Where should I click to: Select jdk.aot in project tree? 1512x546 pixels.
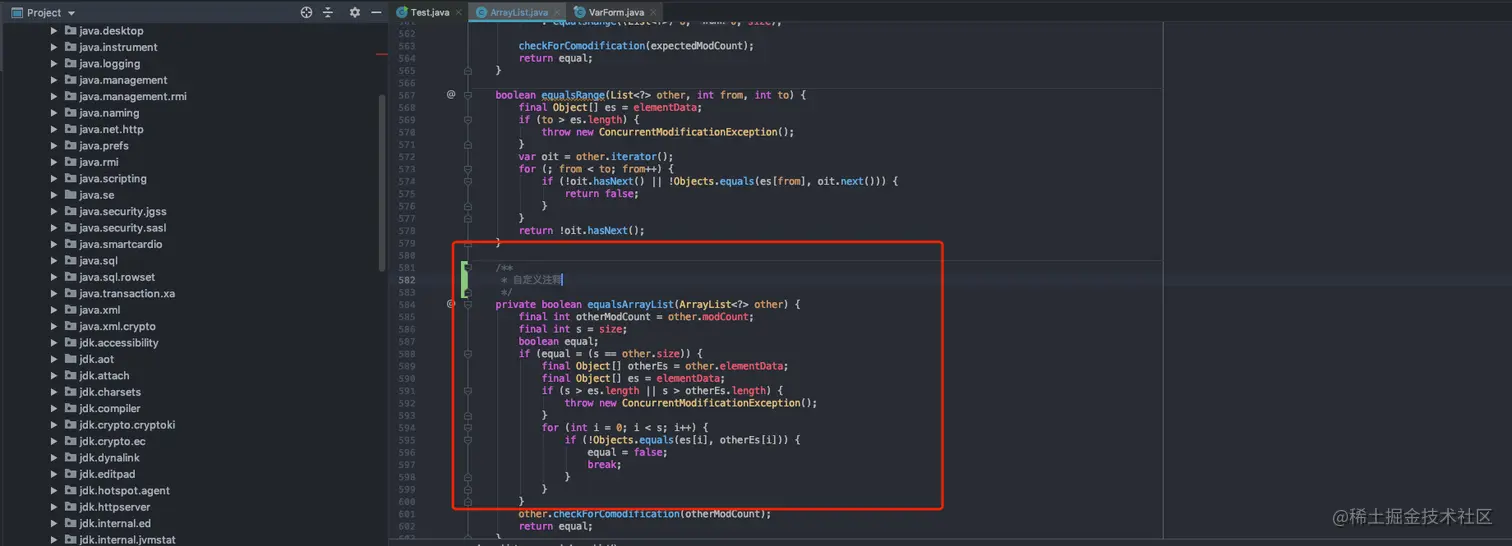click(x=96, y=359)
